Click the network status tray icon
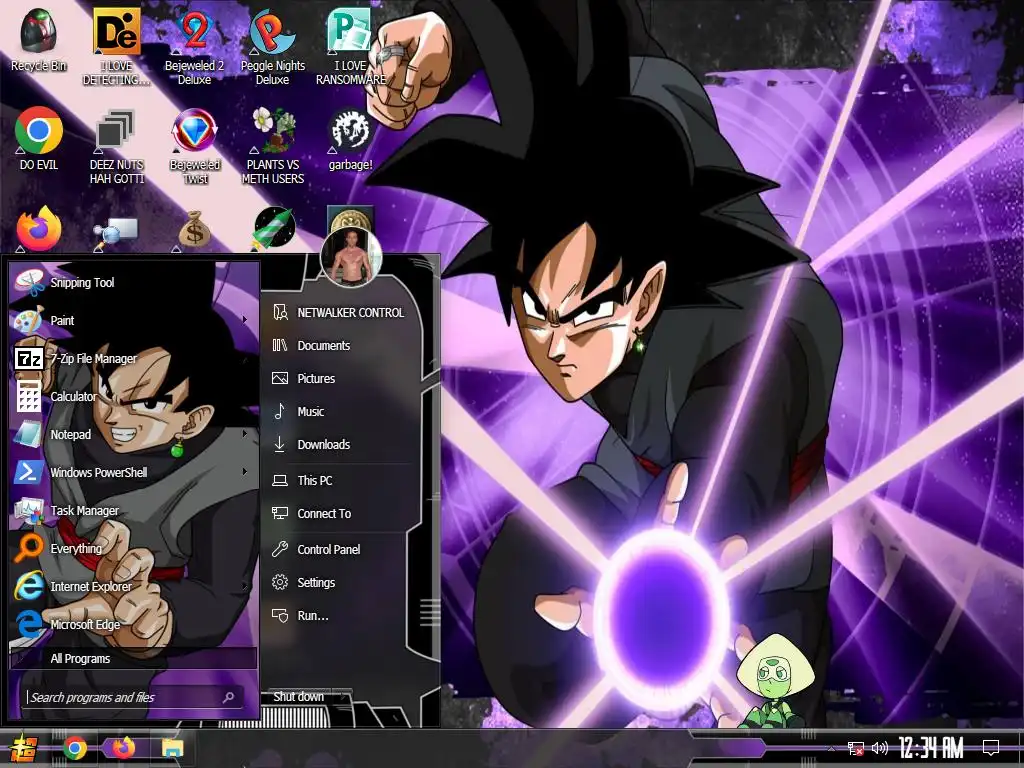1024x768 pixels. (x=856, y=748)
